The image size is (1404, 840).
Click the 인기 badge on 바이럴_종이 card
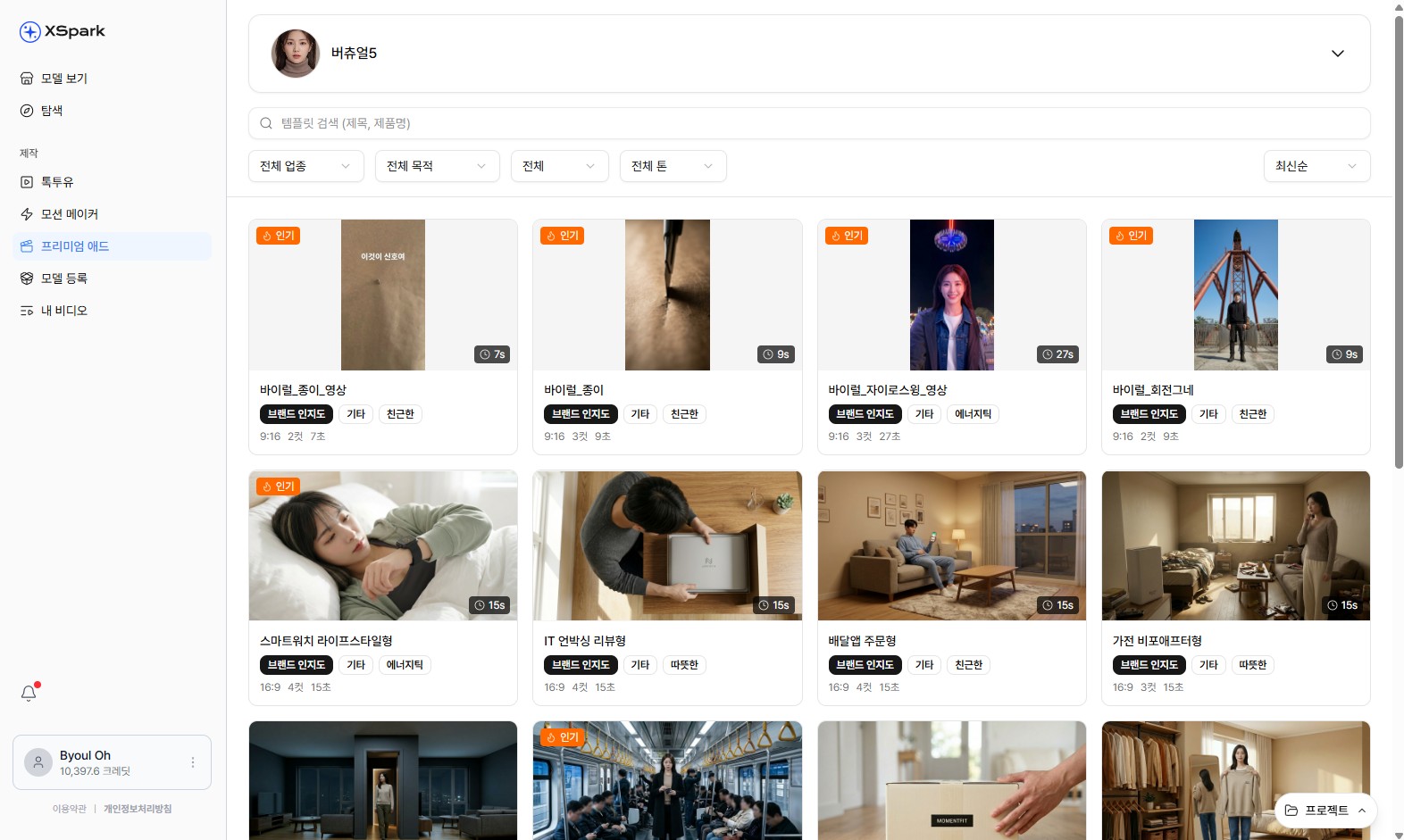point(563,236)
